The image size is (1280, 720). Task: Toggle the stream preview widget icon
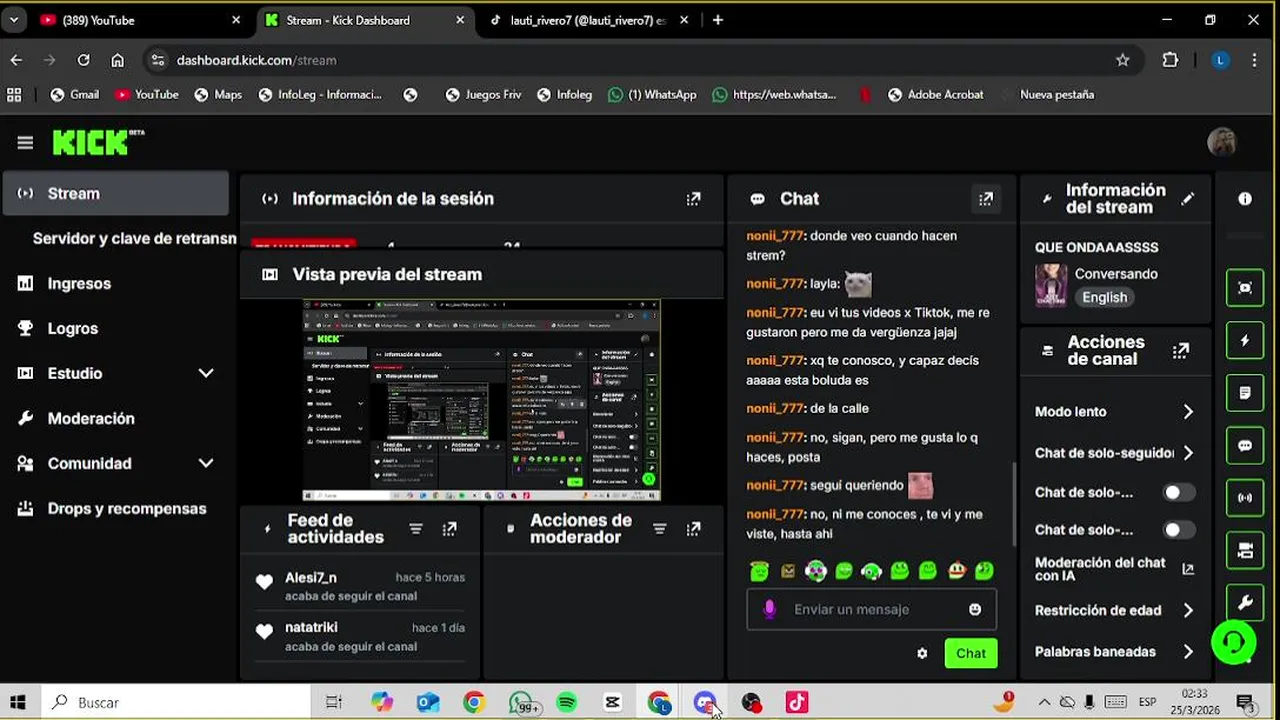[x=1245, y=288]
